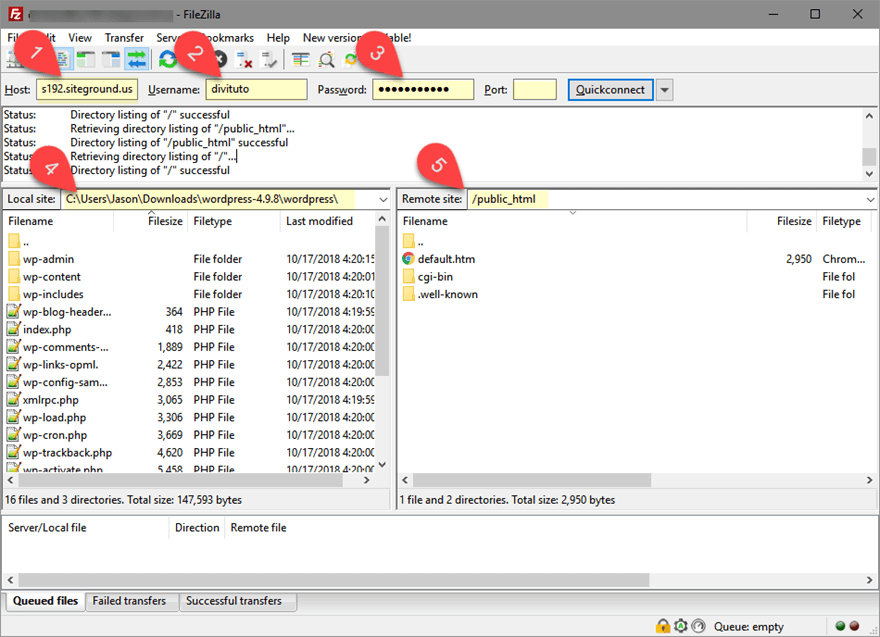Toggle the transfer queue display icon
Screen dimensions: 880x637
[x=136, y=59]
